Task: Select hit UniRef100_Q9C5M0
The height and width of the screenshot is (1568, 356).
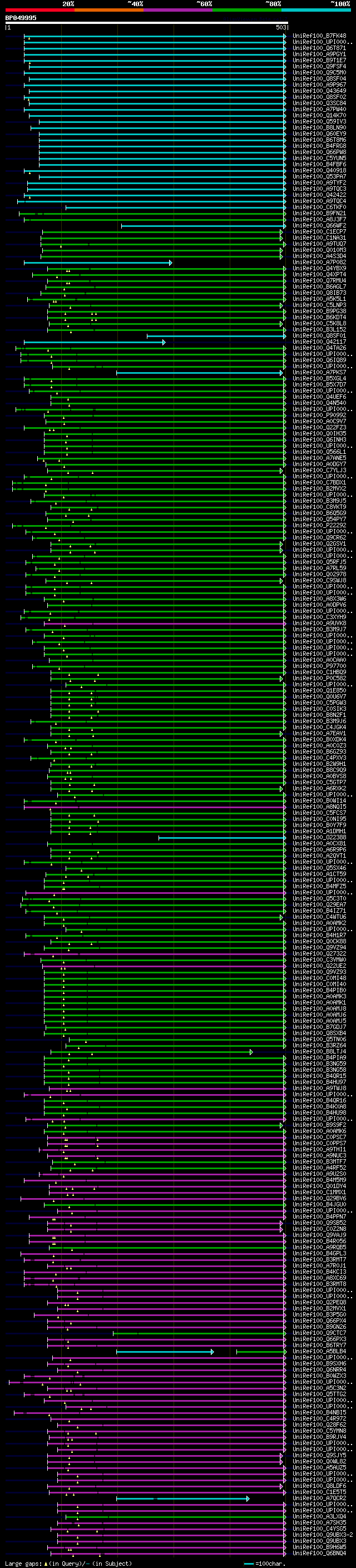Action: tap(319, 72)
